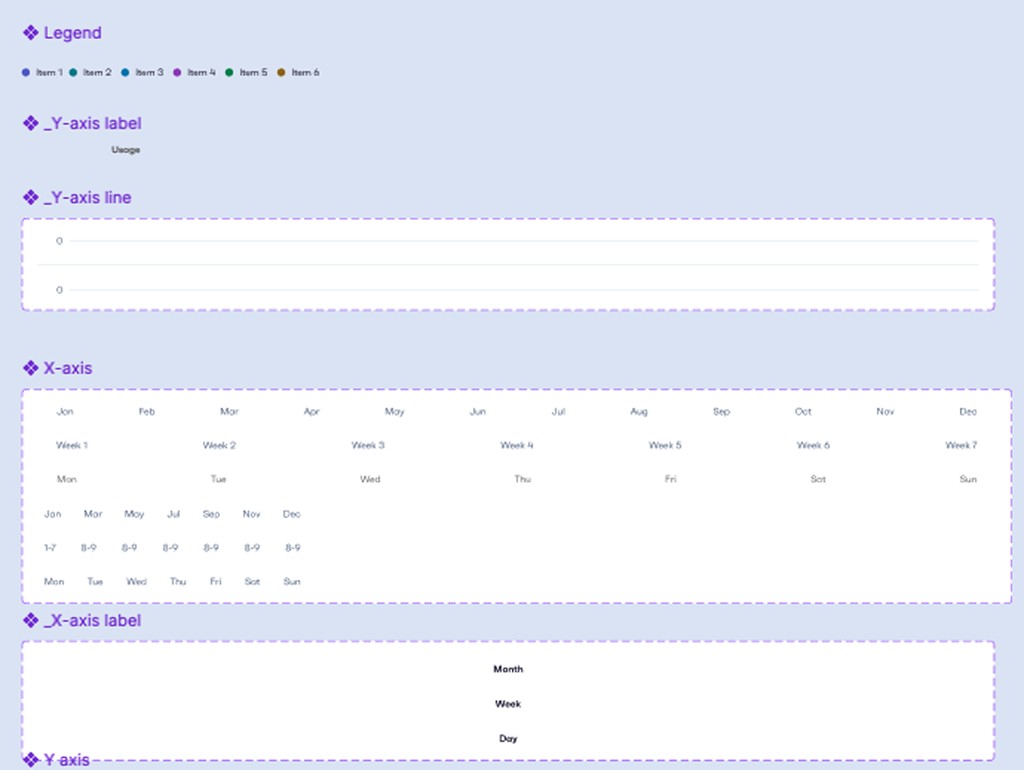Select the X-axis component title
The height and width of the screenshot is (770, 1024).
pos(68,368)
